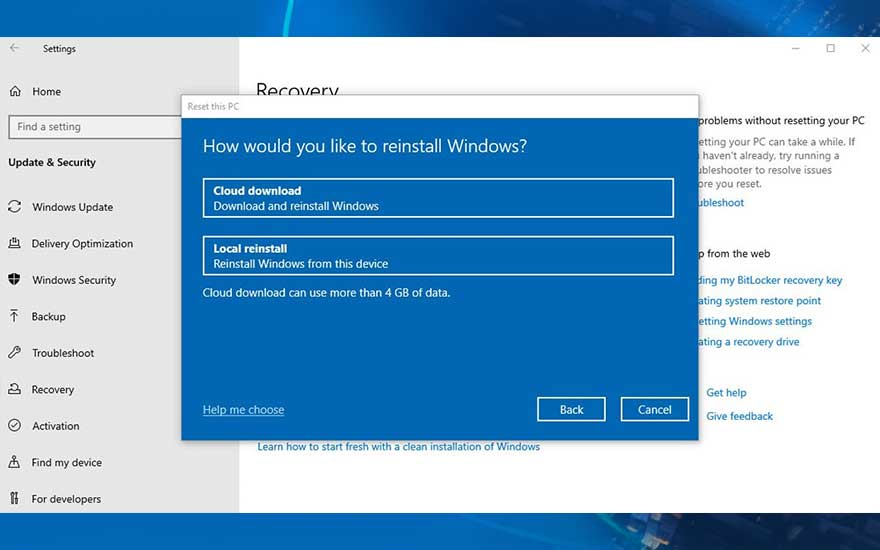Open the Windows settings web help link
Image resolution: width=880 pixels, height=550 pixels.
755,322
